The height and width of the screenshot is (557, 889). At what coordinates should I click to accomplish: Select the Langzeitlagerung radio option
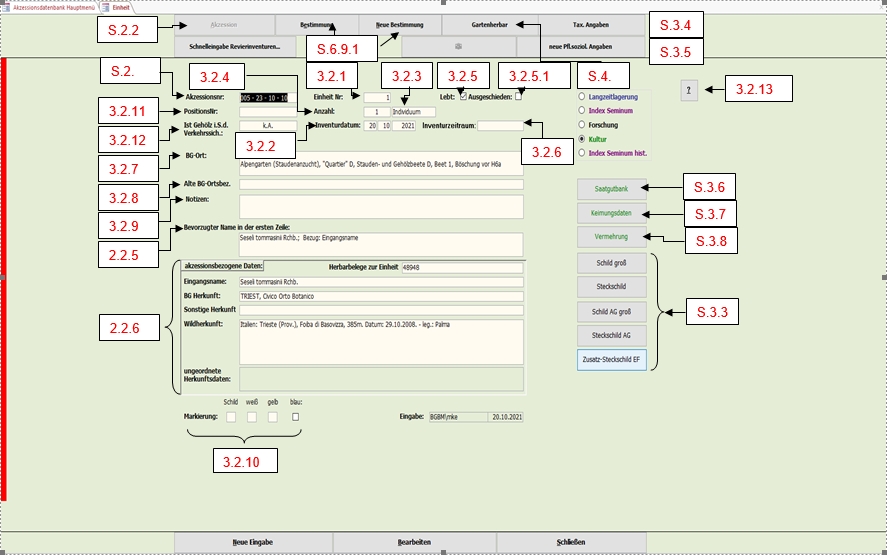click(582, 97)
